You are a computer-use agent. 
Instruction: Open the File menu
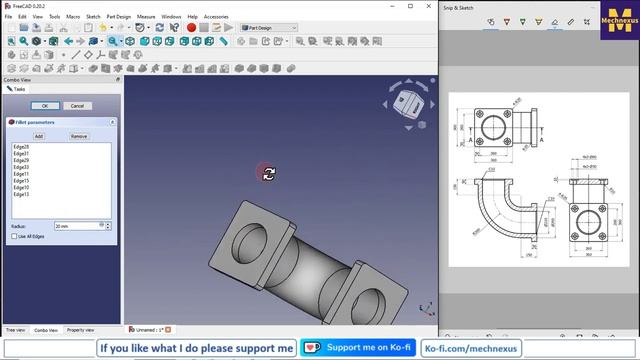coord(8,17)
